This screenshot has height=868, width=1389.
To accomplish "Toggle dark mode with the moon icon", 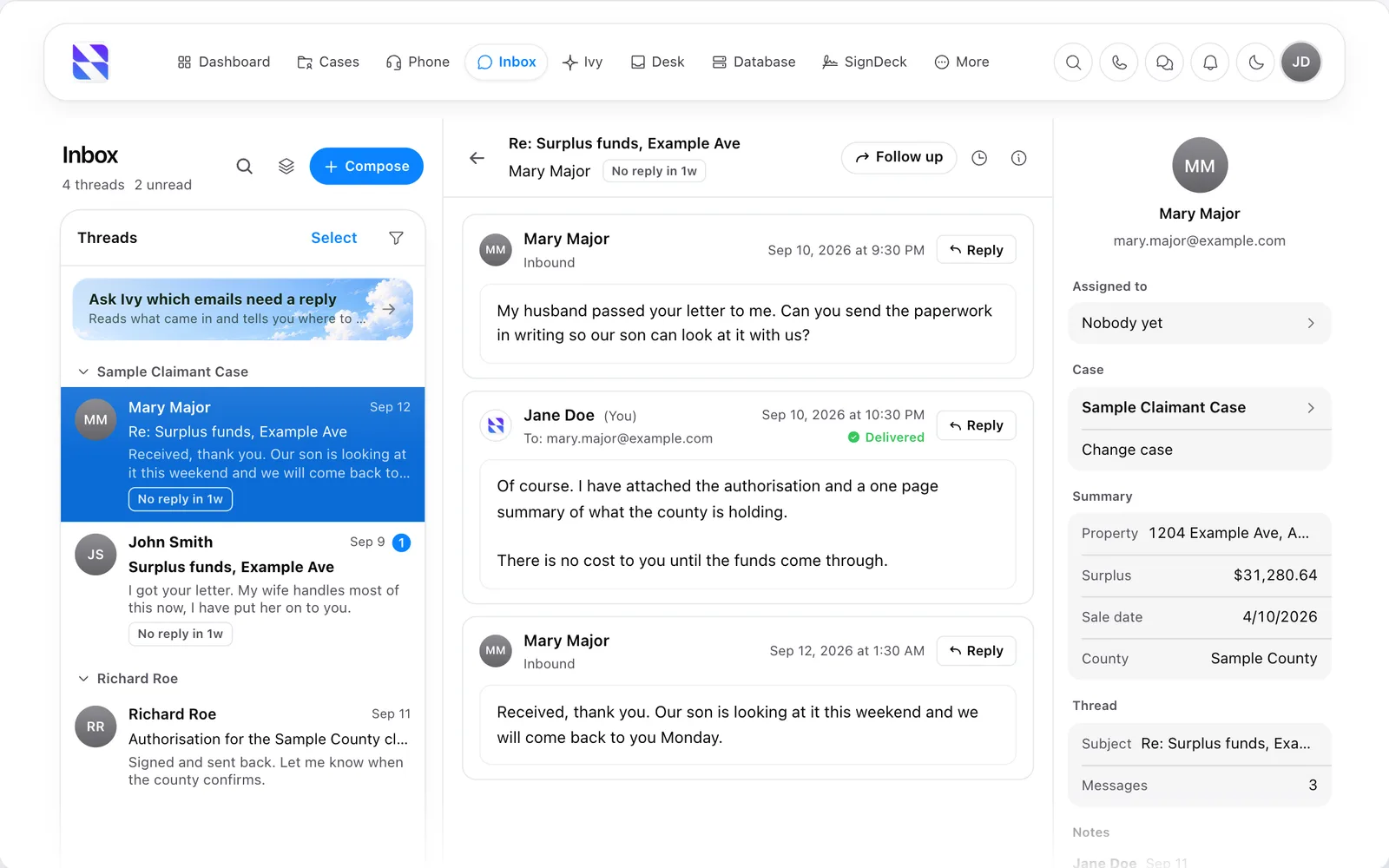I will pos(1256,62).
